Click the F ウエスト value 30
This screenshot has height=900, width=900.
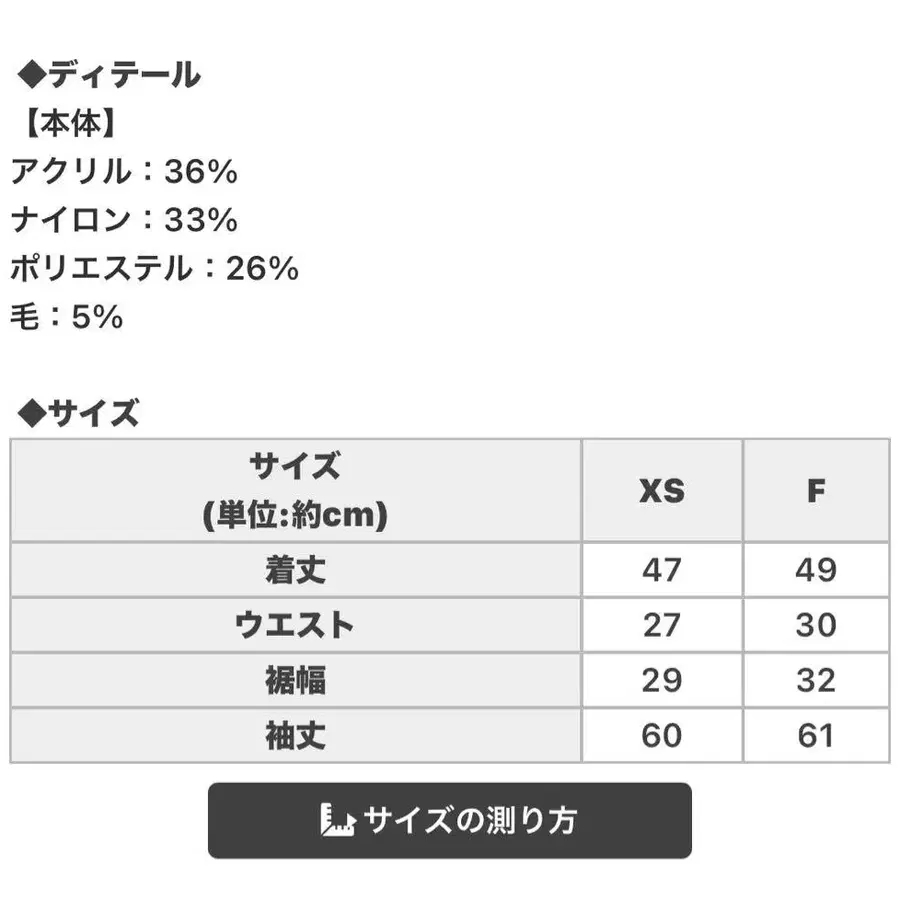click(x=816, y=625)
